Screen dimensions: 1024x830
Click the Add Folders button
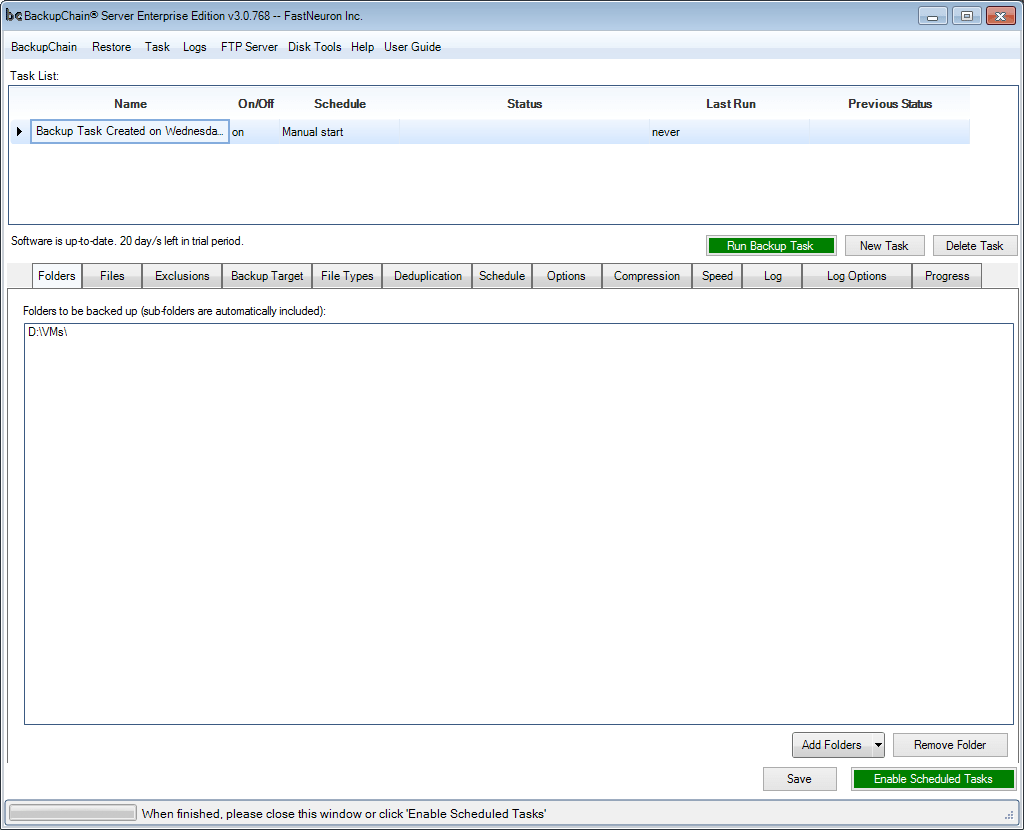(x=831, y=745)
